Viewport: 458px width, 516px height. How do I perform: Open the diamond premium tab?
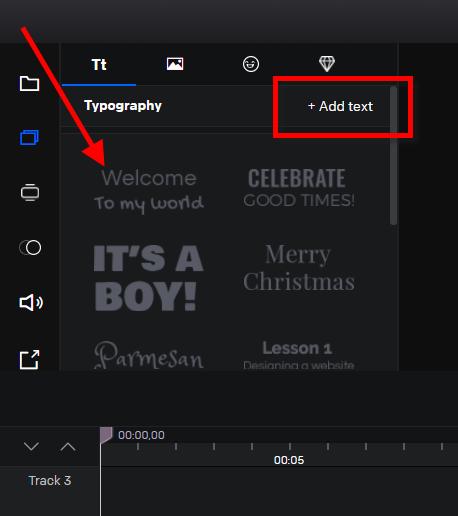point(327,64)
